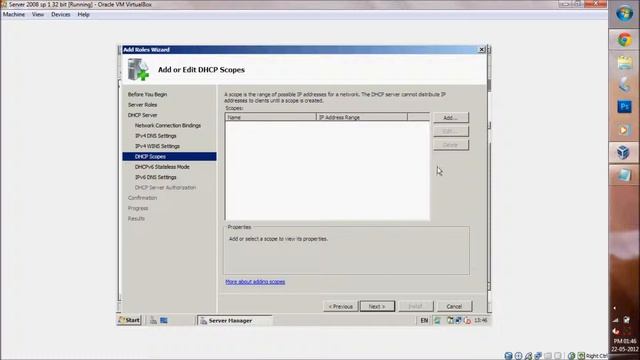Click the Results step in sidebar
Viewport: 640px width, 360px height.
coord(136,219)
